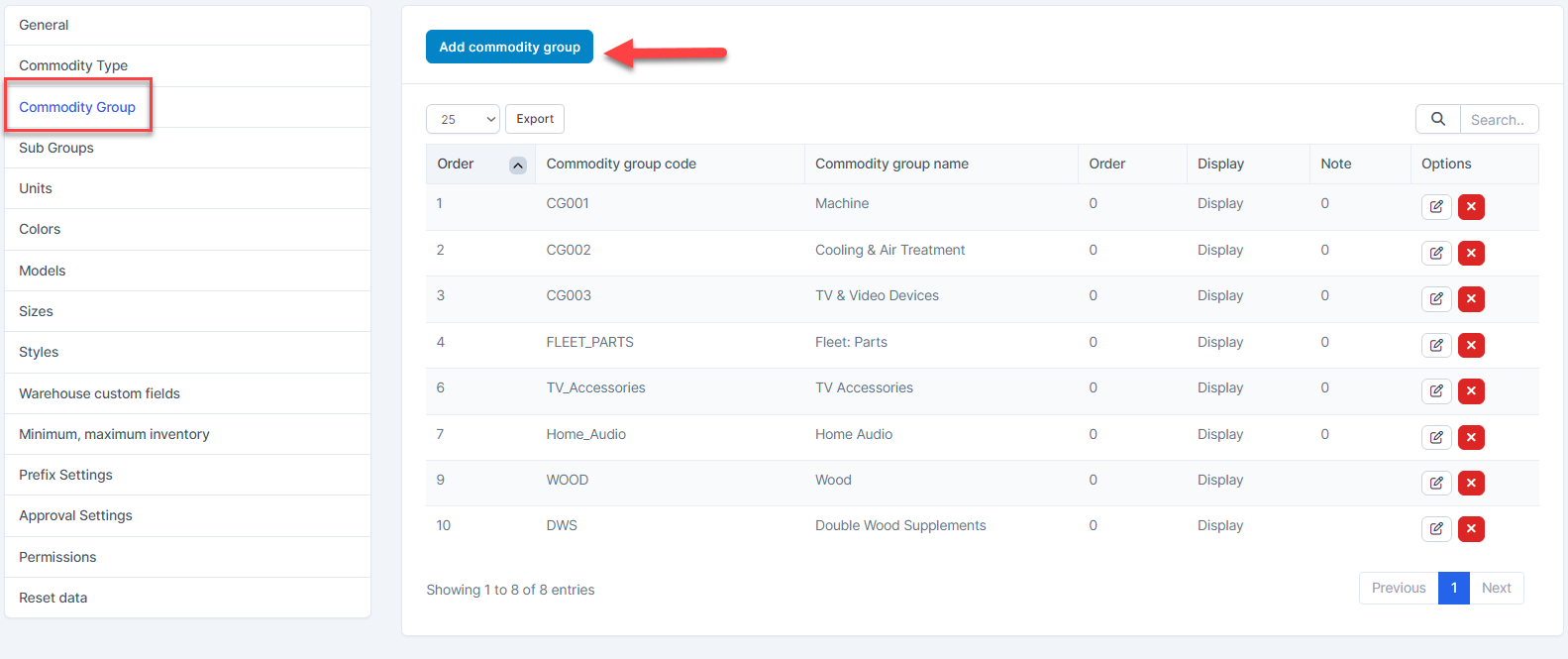
Task: Click the search magnifier icon
Action: pyautogui.click(x=1438, y=119)
